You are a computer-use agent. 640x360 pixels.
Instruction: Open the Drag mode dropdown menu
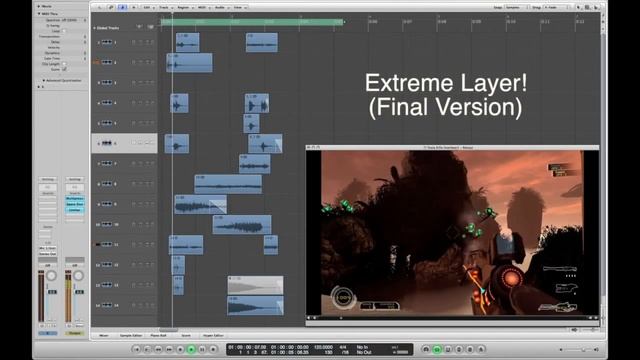(x=557, y=7)
